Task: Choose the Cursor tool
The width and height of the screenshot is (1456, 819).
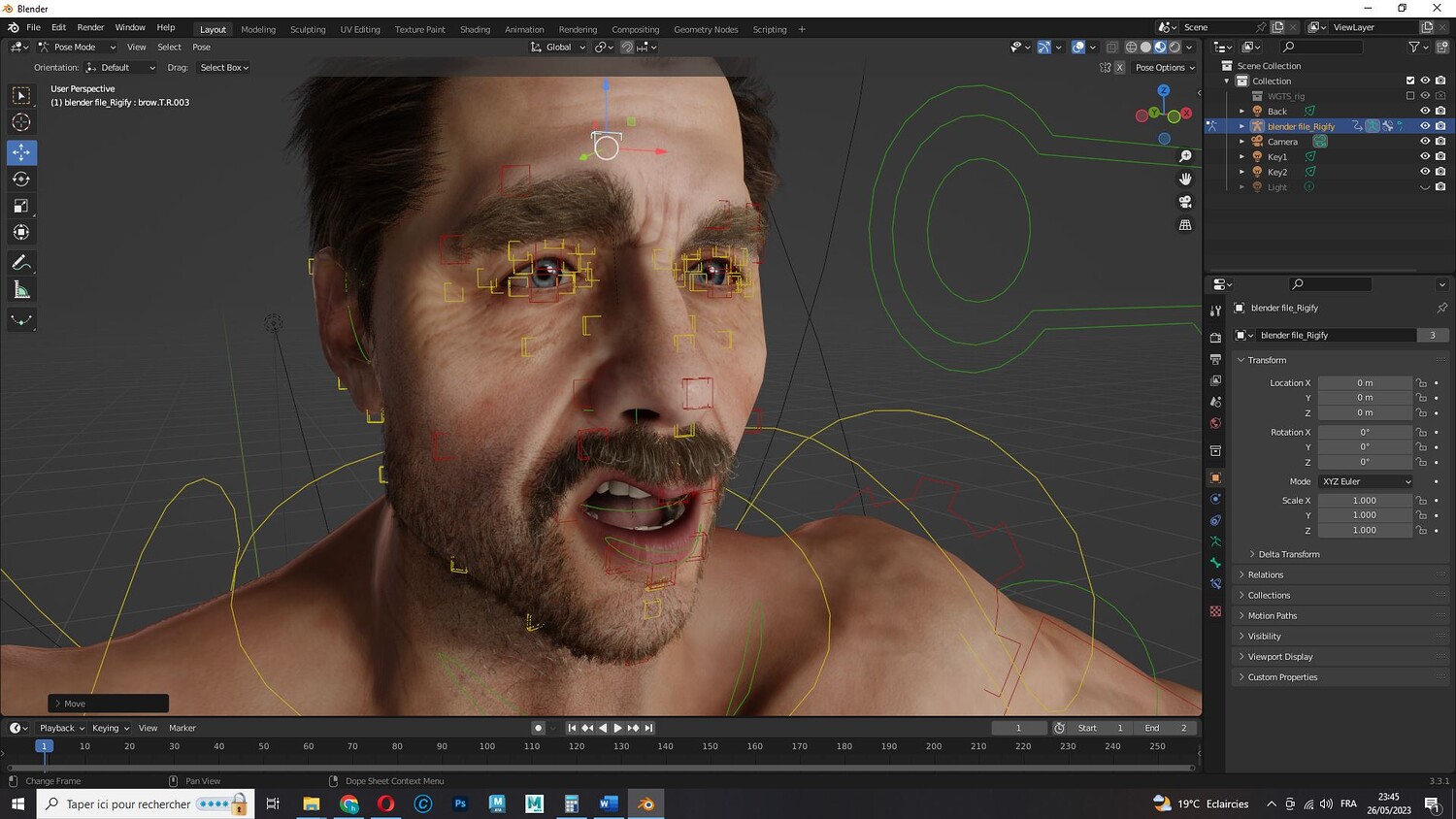Action: pos(21,122)
